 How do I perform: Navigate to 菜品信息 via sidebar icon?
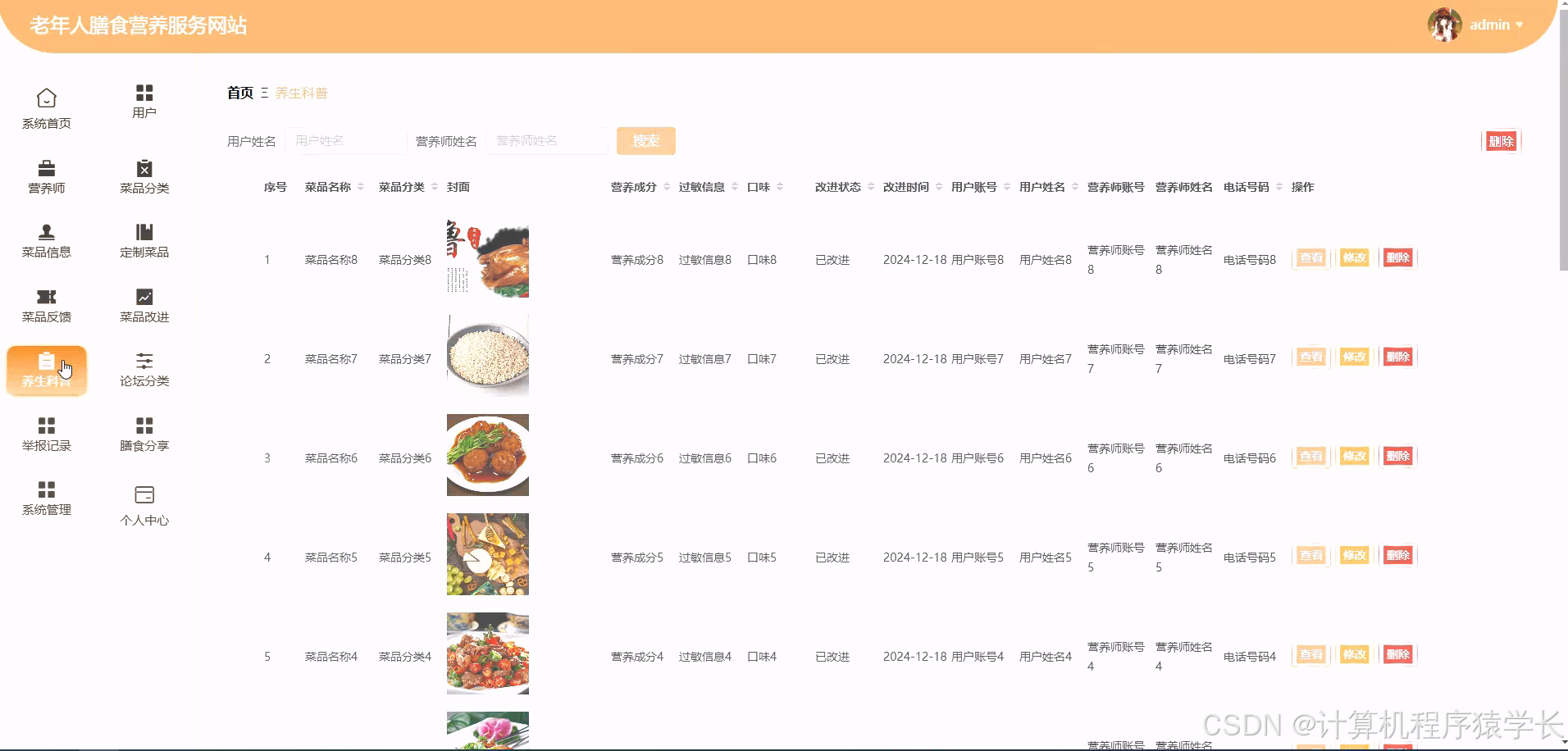46,241
